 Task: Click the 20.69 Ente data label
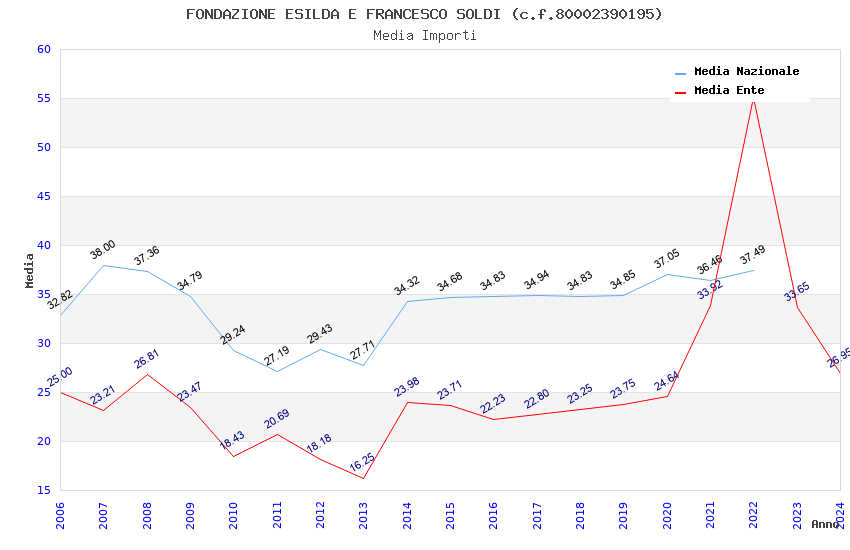277,418
